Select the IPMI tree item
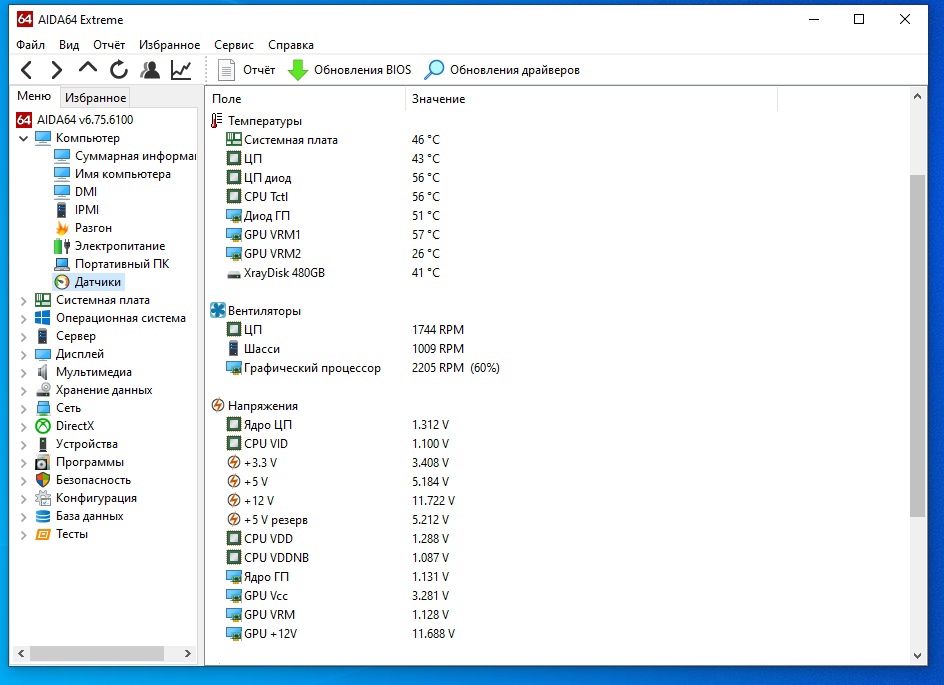This screenshot has width=944, height=685. [x=87, y=209]
